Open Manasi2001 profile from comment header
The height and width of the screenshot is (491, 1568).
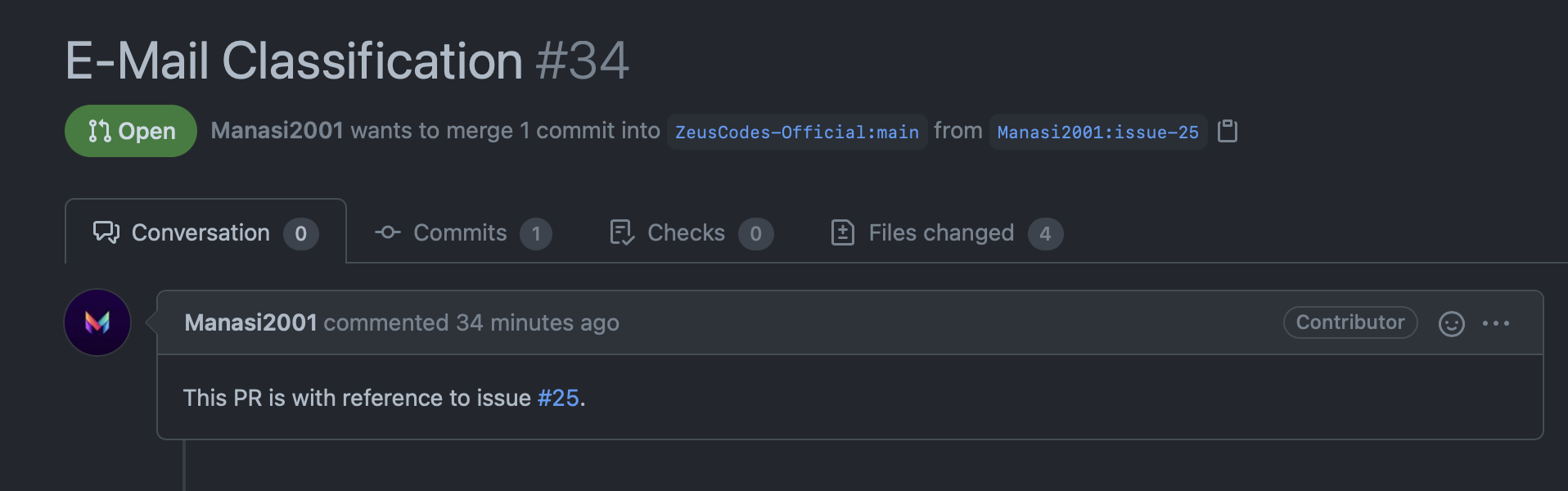[250, 322]
